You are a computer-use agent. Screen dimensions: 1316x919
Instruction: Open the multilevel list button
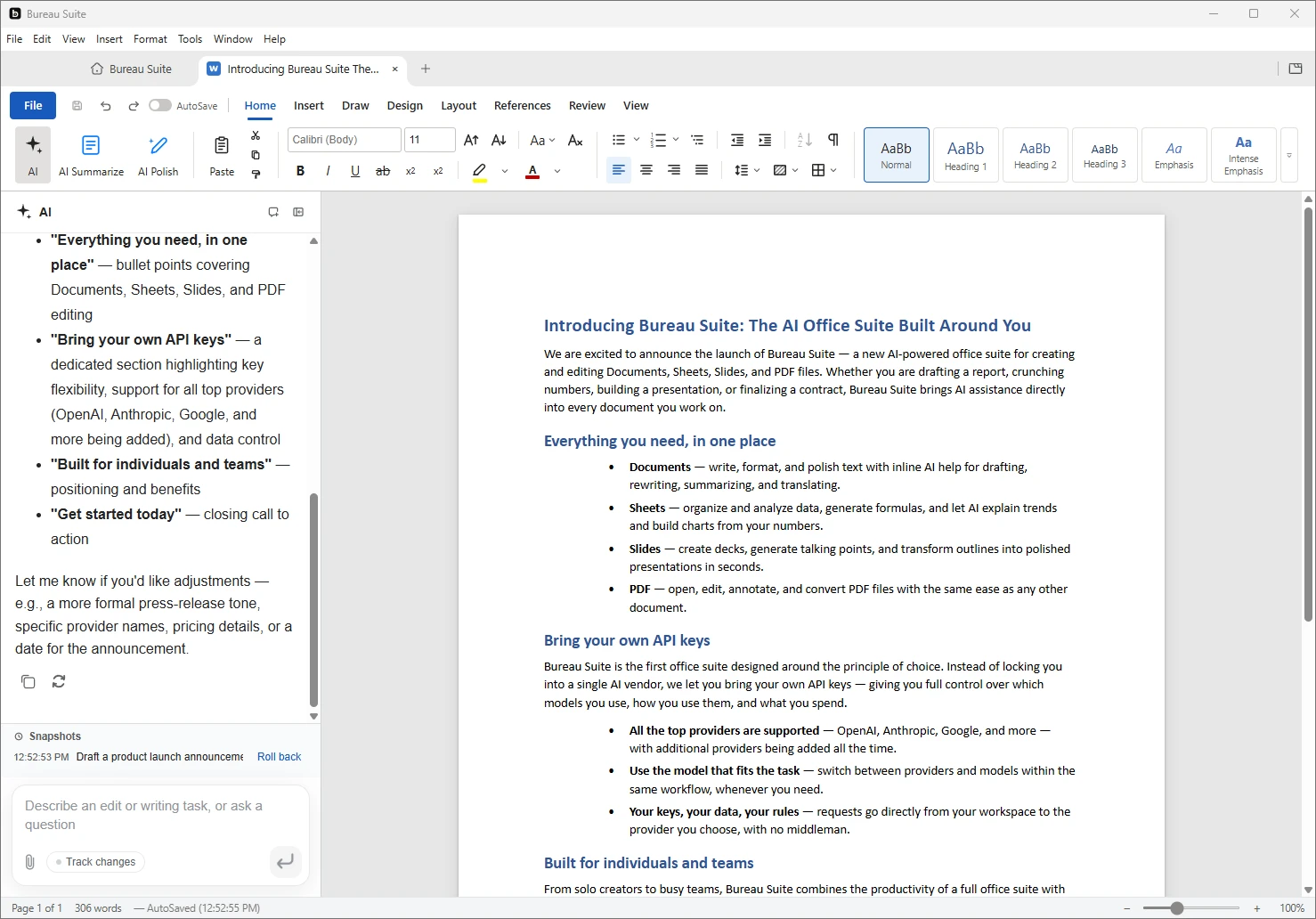pyautogui.click(x=697, y=140)
